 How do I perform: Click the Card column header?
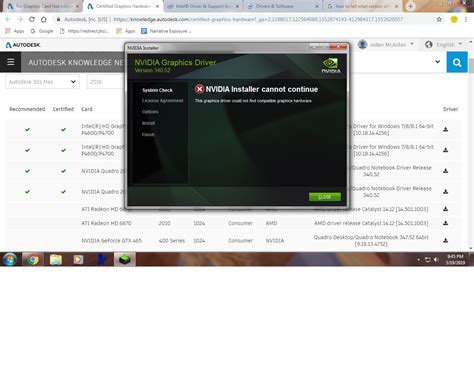[87, 109]
